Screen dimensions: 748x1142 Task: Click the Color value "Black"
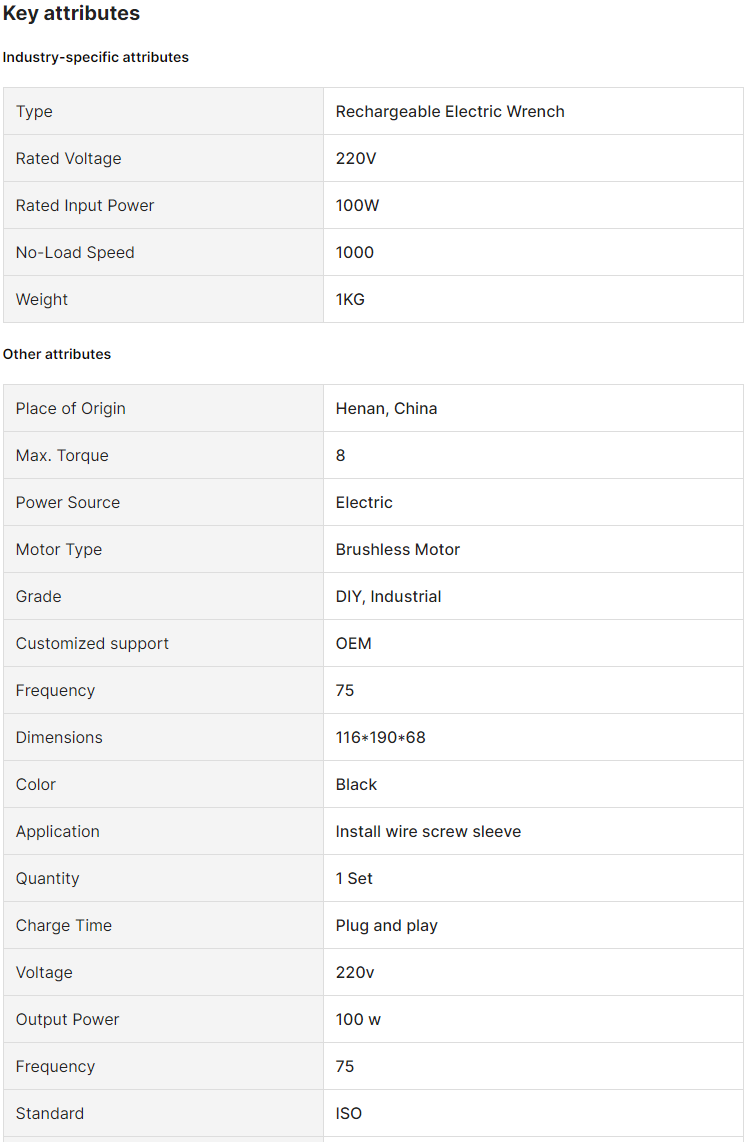pos(356,784)
